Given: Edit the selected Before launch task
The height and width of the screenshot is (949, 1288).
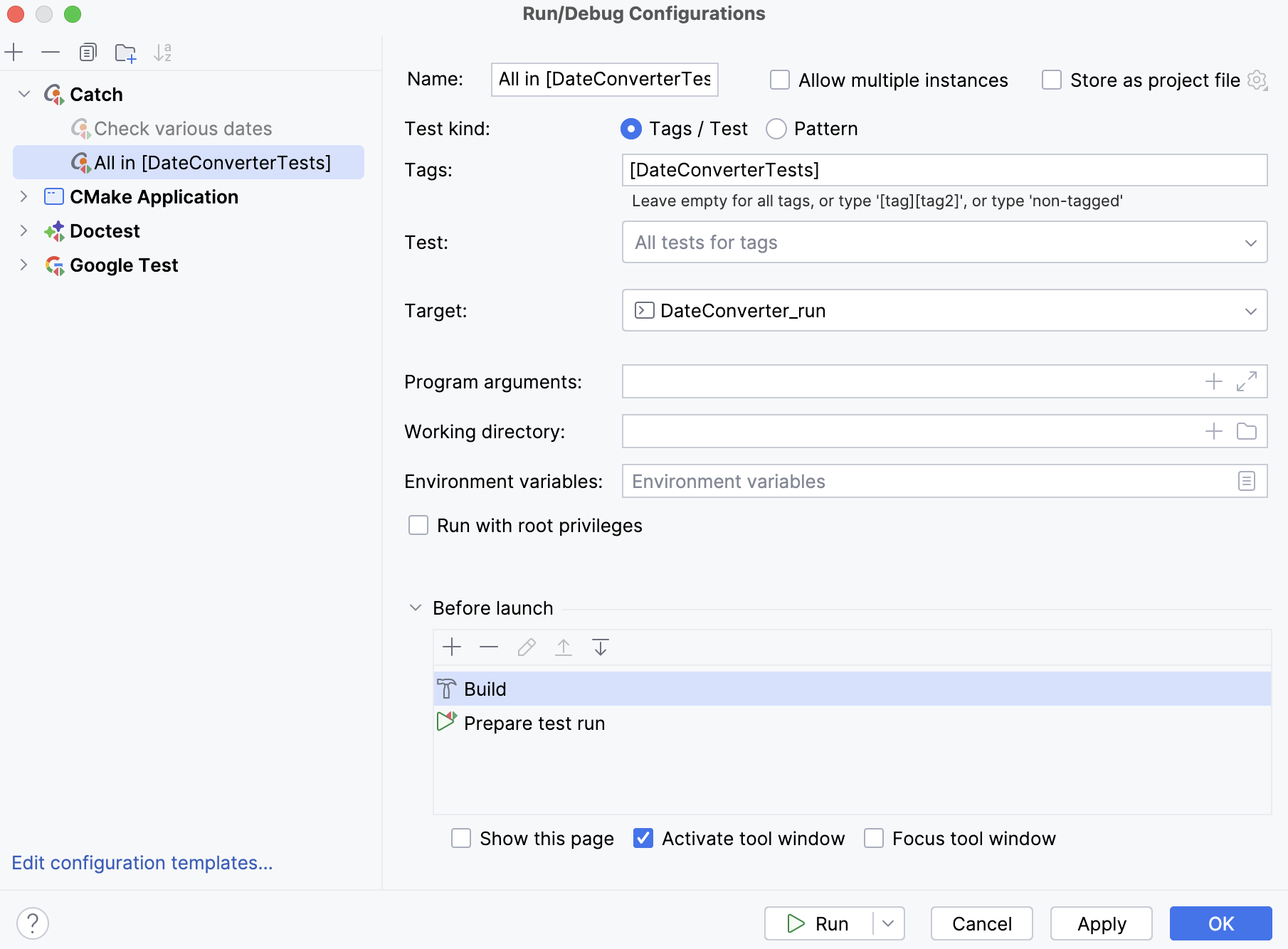Looking at the screenshot, I should 526,647.
